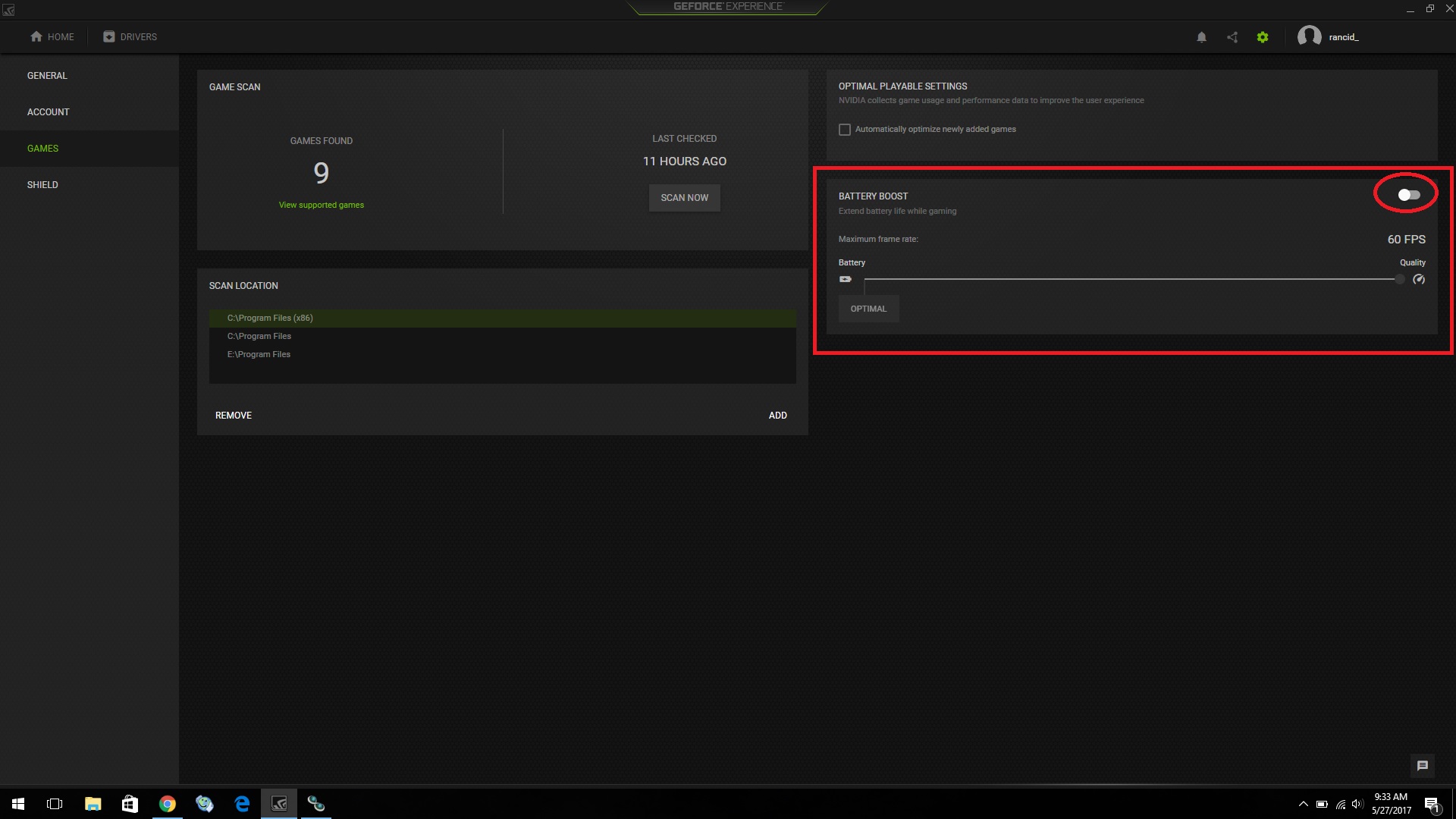1456x819 pixels.
Task: Open the notifications bell icon
Action: tap(1201, 37)
